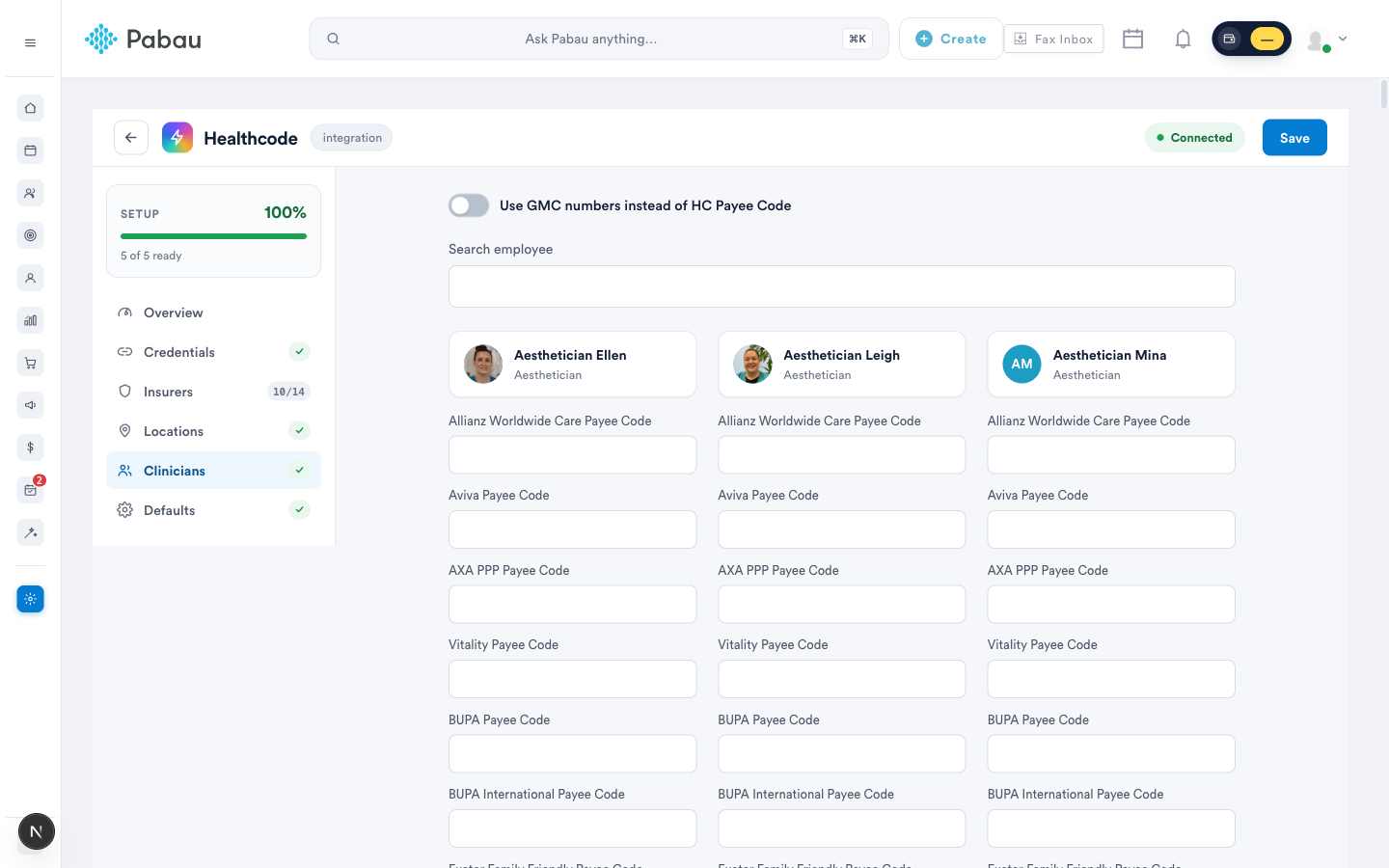Click Mina's Aviva Payee Code field
This screenshot has width=1389, height=868.
click(1111, 529)
